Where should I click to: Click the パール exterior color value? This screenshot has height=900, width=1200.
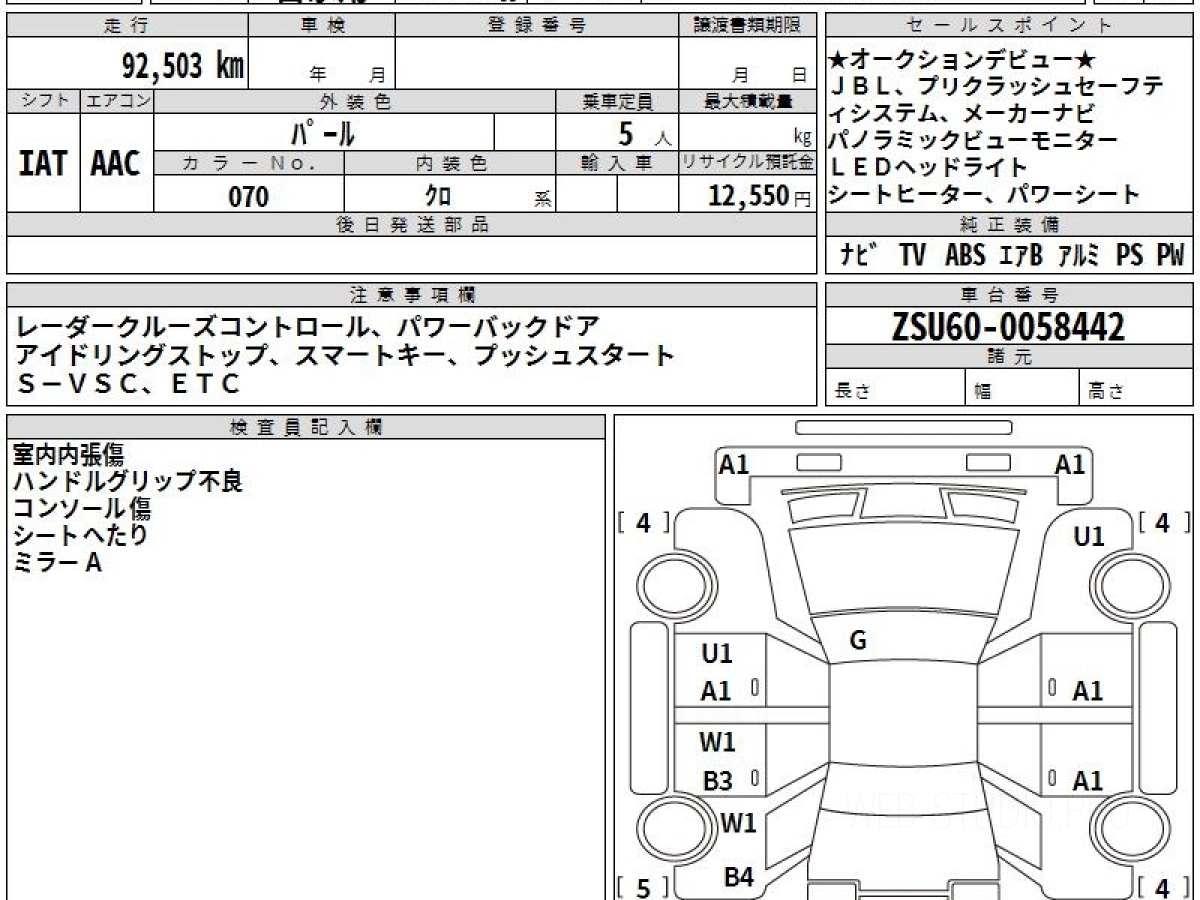[x=323, y=132]
